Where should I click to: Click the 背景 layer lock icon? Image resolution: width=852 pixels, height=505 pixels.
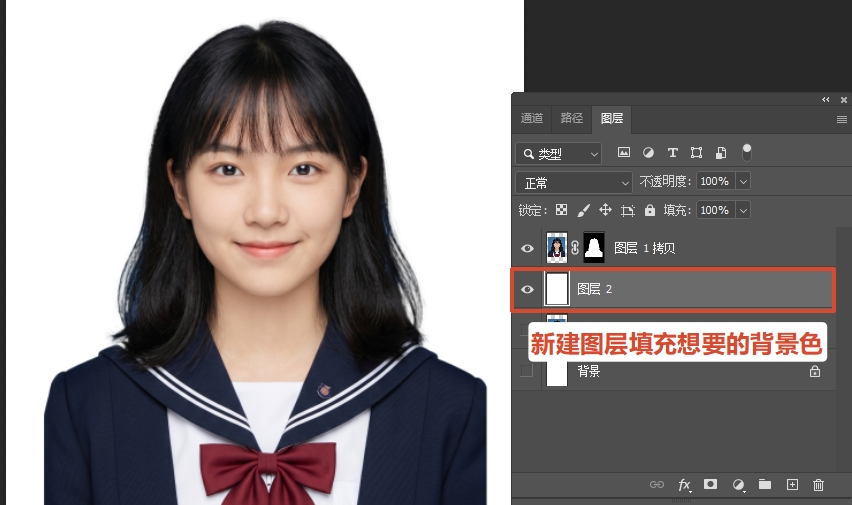tap(815, 371)
